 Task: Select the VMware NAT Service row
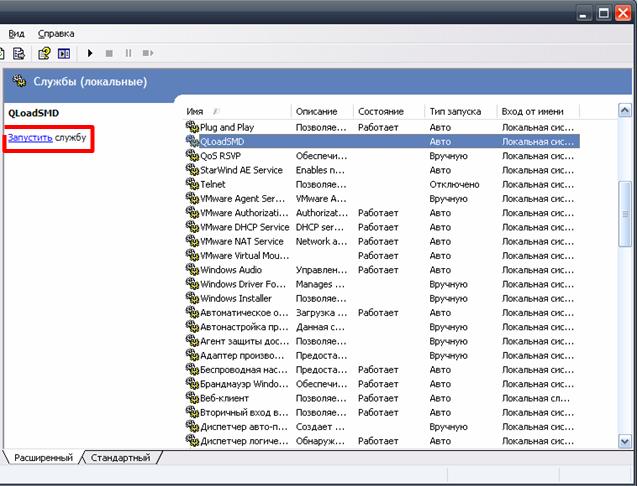[x=382, y=241]
